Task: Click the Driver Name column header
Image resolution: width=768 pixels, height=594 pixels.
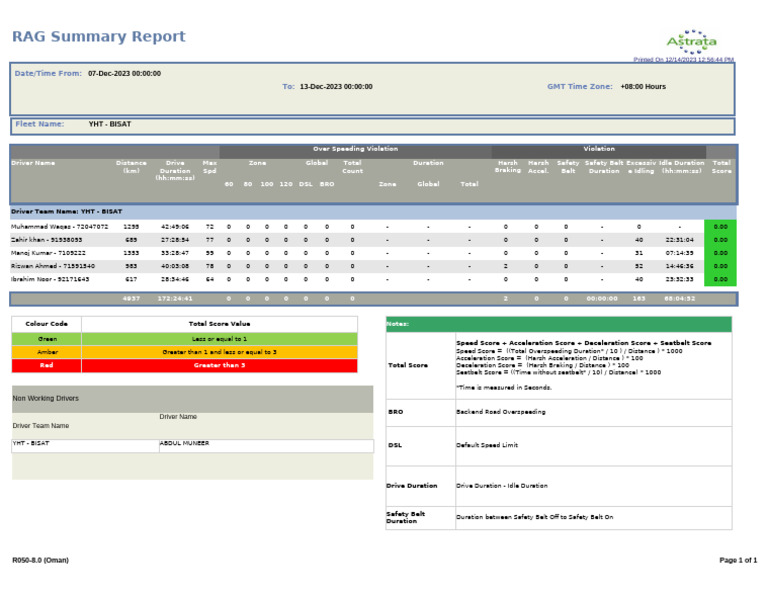Action: click(x=33, y=163)
